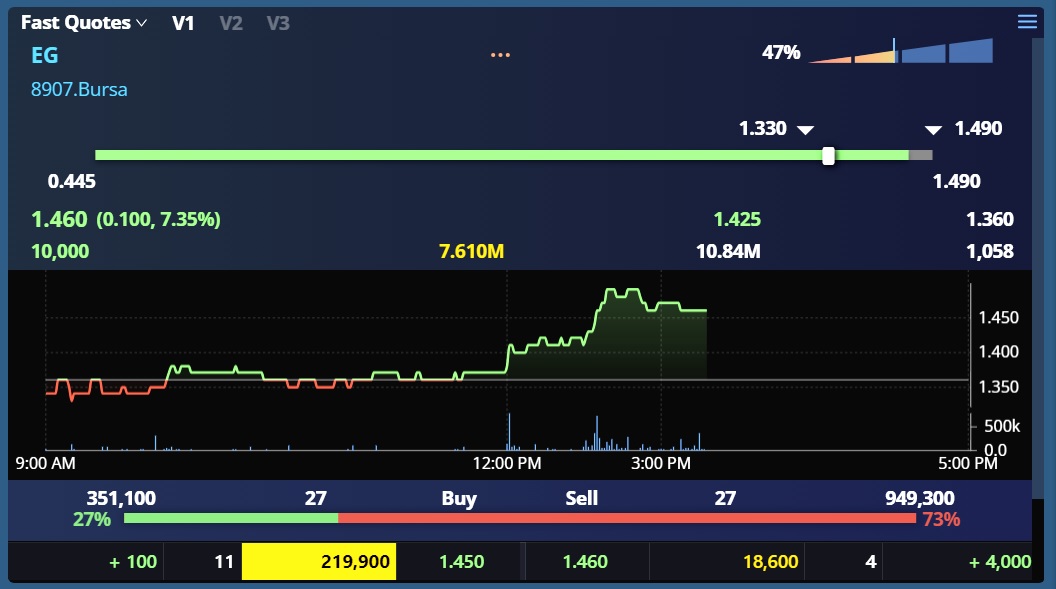Toggle the highlighted yellow bid volume 219,900
The width and height of the screenshot is (1056, 589).
(318, 562)
